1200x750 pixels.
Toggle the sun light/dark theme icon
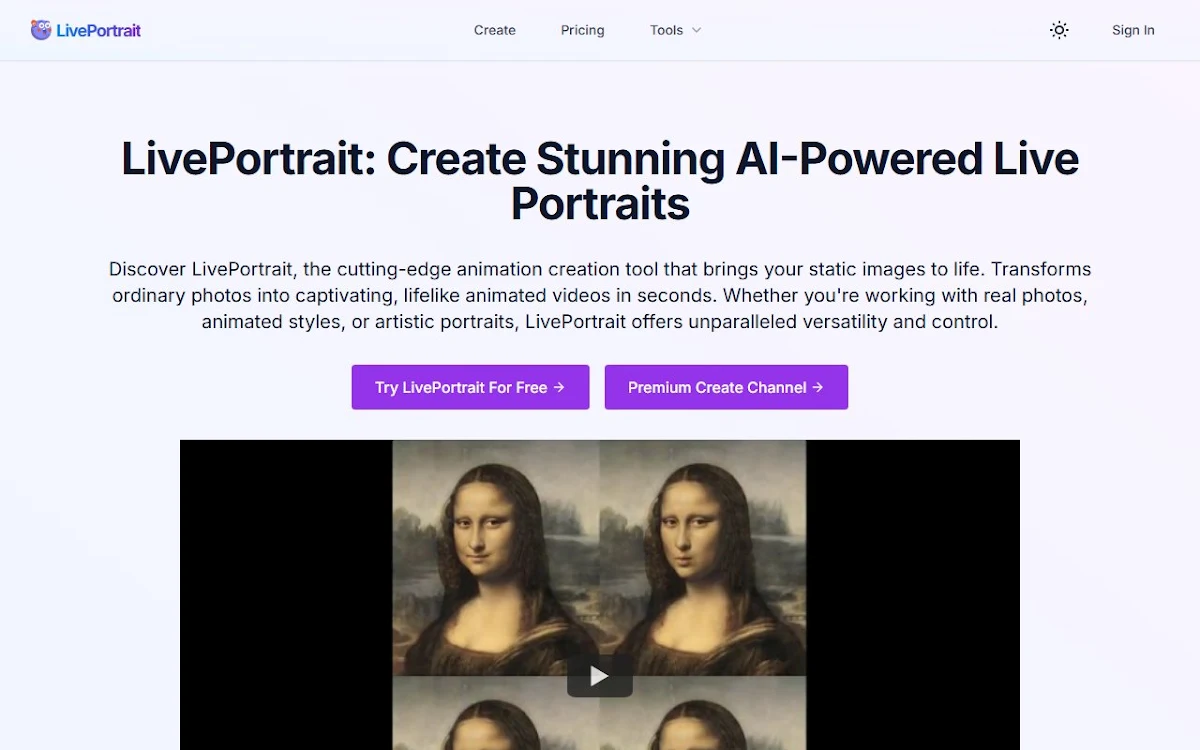[1059, 30]
